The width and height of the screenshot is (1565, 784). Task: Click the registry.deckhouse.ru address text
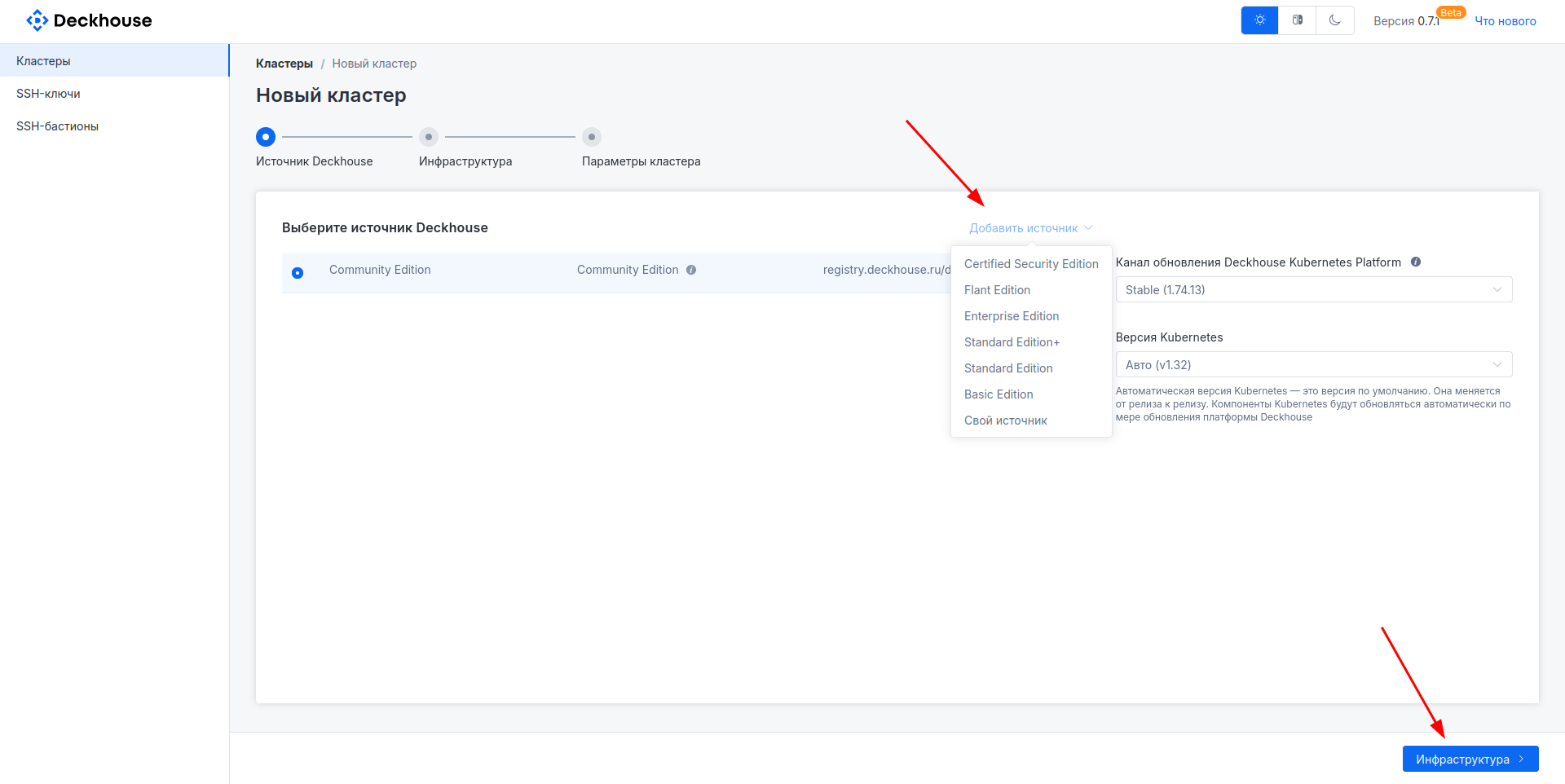(887, 270)
